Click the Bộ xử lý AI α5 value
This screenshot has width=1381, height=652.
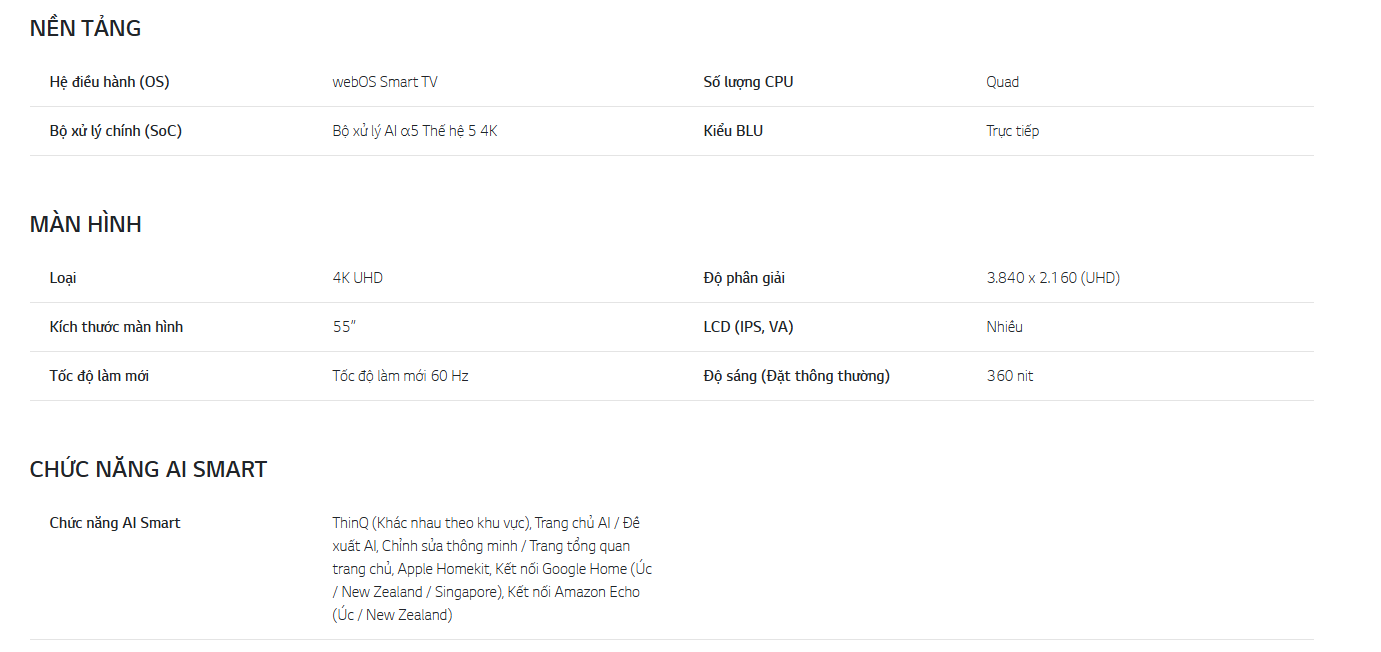click(414, 131)
